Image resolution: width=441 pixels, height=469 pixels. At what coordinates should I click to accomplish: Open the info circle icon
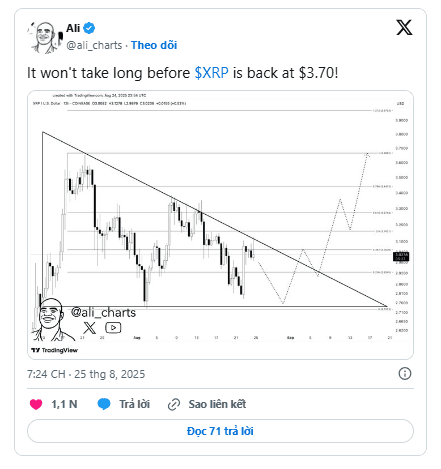coord(405,373)
